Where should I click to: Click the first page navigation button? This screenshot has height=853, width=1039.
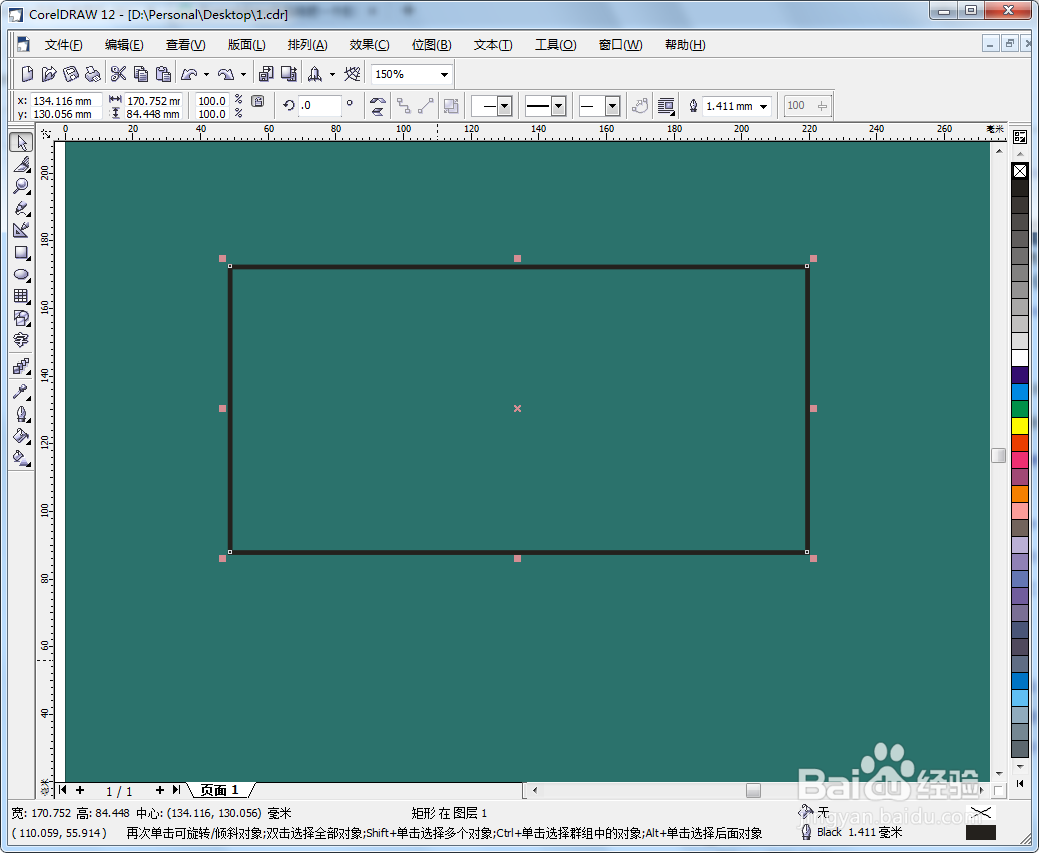pos(63,790)
